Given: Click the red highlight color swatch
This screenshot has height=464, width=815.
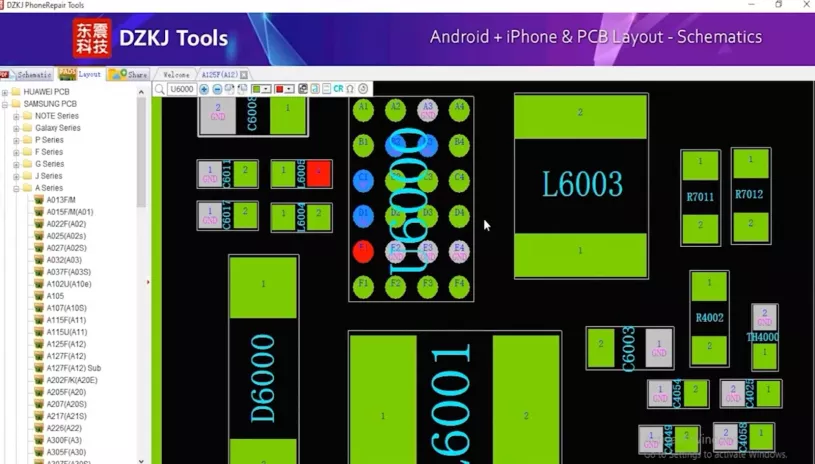Looking at the screenshot, I should (x=280, y=89).
